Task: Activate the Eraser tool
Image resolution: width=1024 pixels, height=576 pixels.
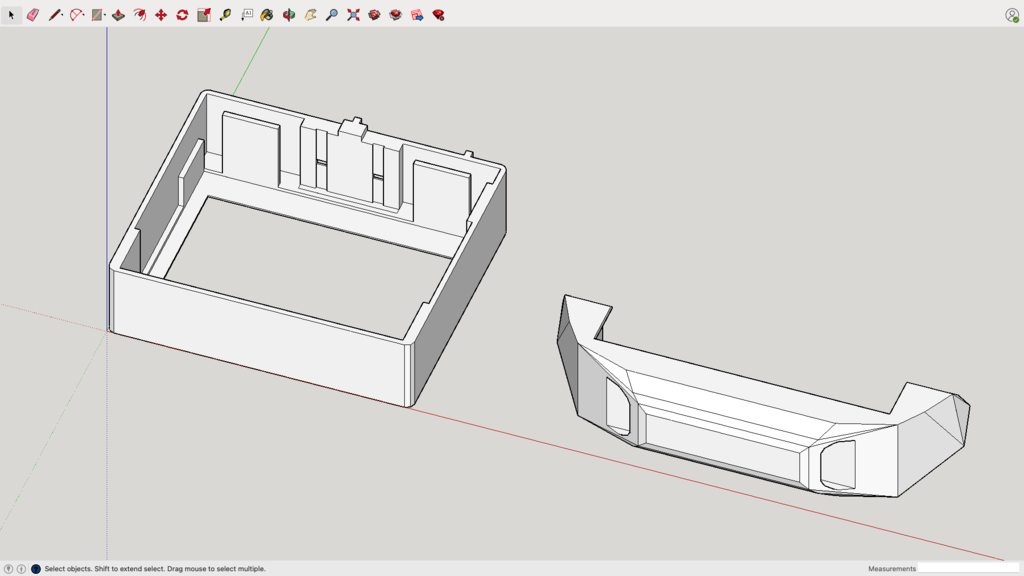Action: [x=33, y=15]
